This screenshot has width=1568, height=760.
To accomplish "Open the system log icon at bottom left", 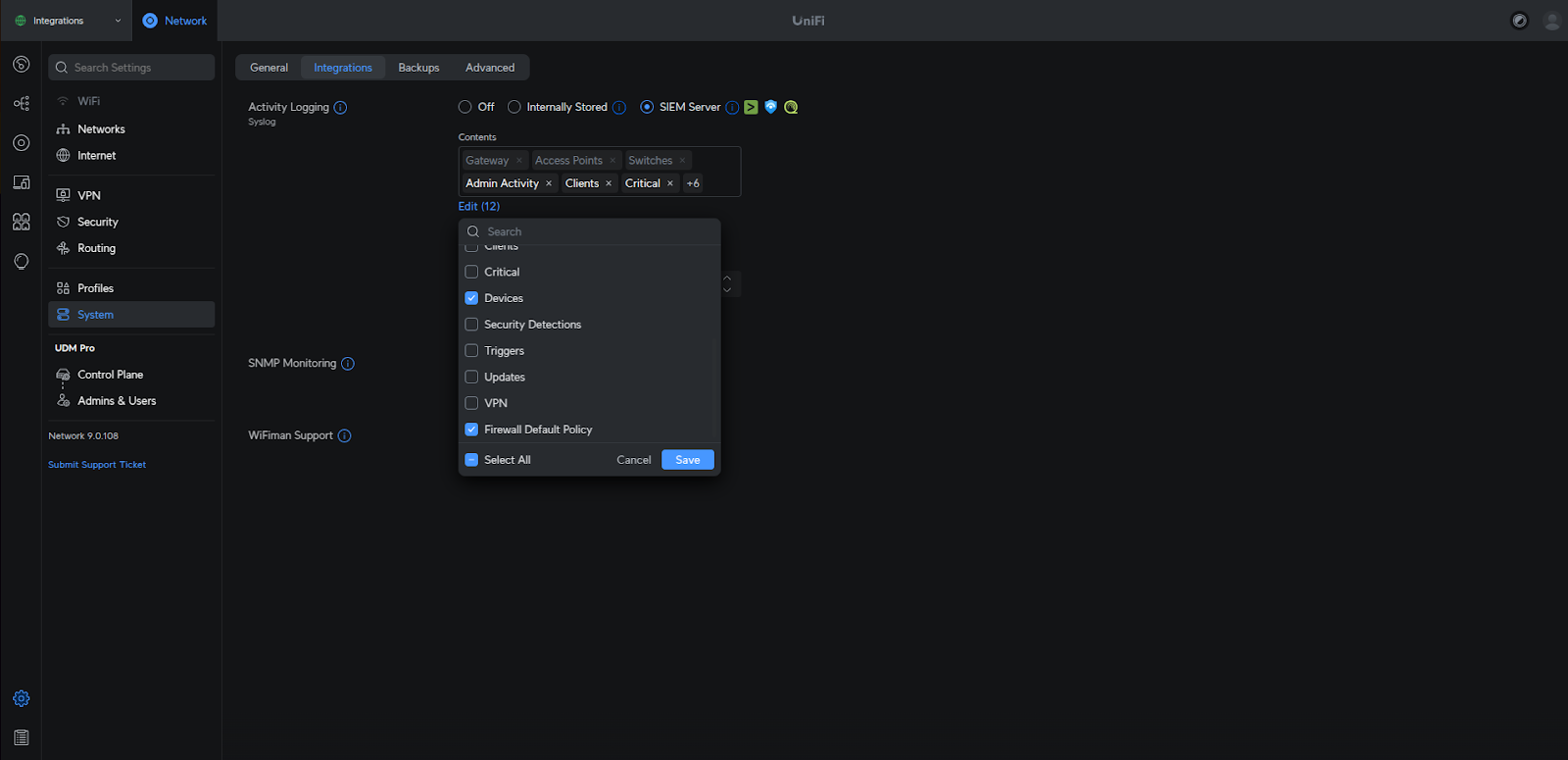I will click(21, 737).
